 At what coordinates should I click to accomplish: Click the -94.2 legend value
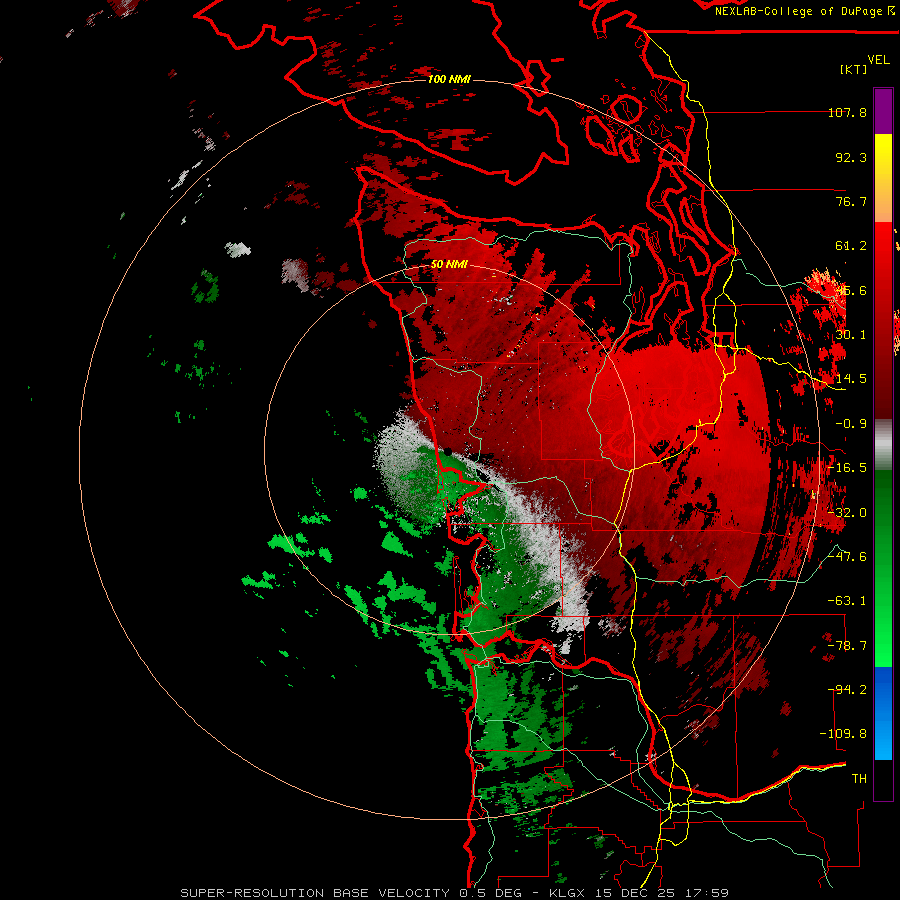847,689
